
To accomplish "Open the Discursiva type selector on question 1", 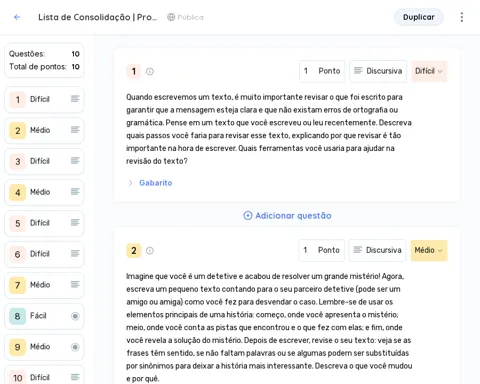I will [x=378, y=71].
